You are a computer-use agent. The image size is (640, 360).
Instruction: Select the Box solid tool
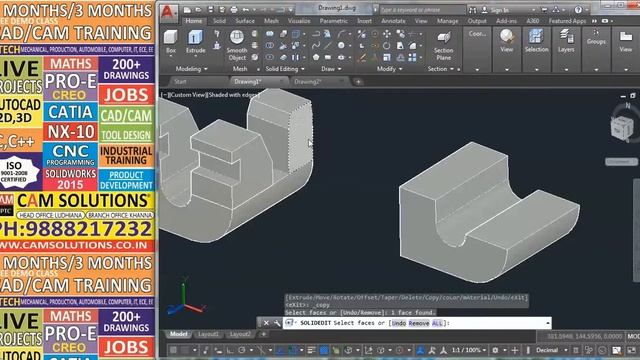(x=171, y=42)
